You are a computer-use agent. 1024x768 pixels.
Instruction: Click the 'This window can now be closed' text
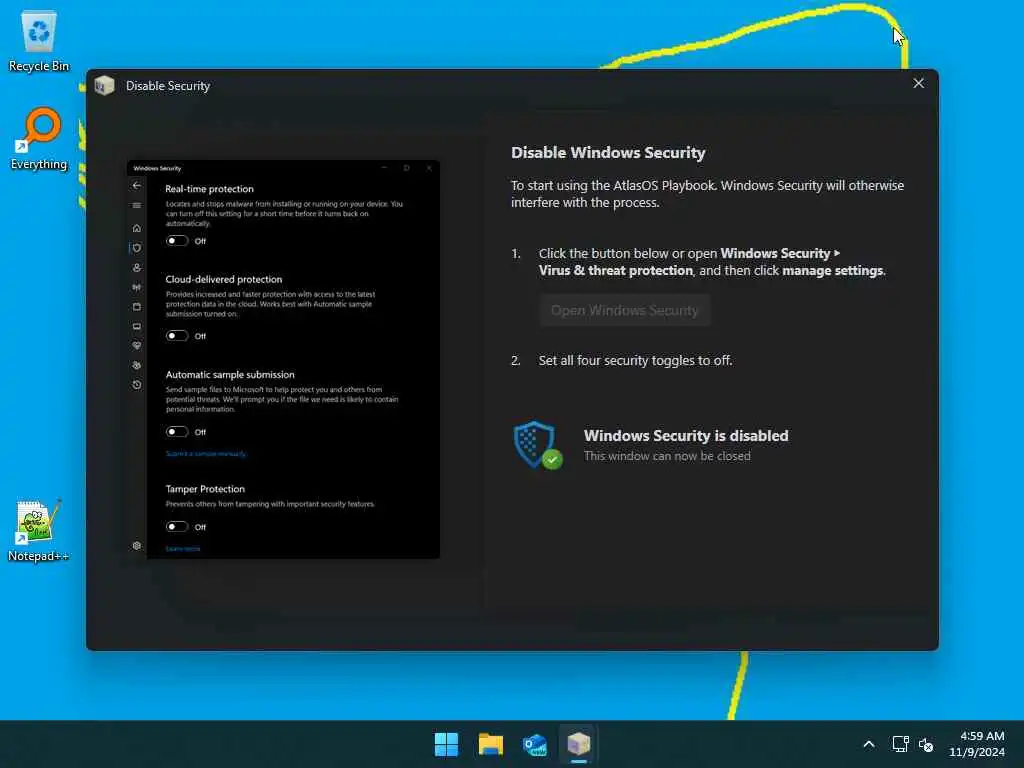(667, 456)
